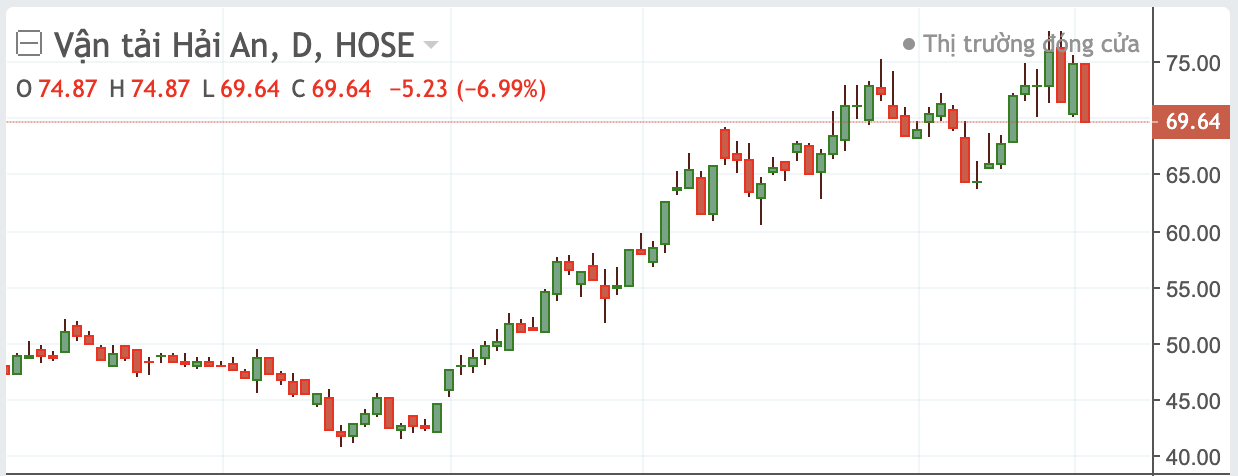Viewport: 1238px width, 476px height.
Task: Click the Thị trường đóng cửa status text
Action: [1032, 44]
